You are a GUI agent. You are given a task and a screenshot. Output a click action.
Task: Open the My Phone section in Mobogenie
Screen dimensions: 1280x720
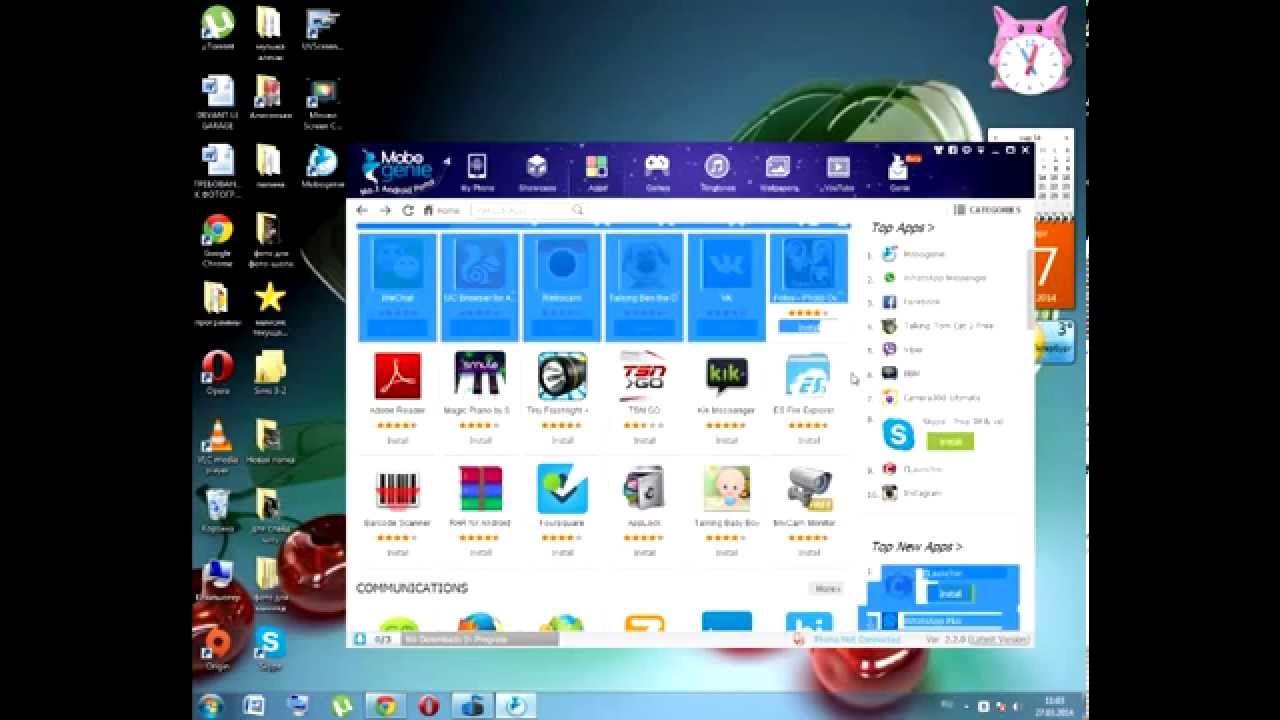click(x=477, y=172)
